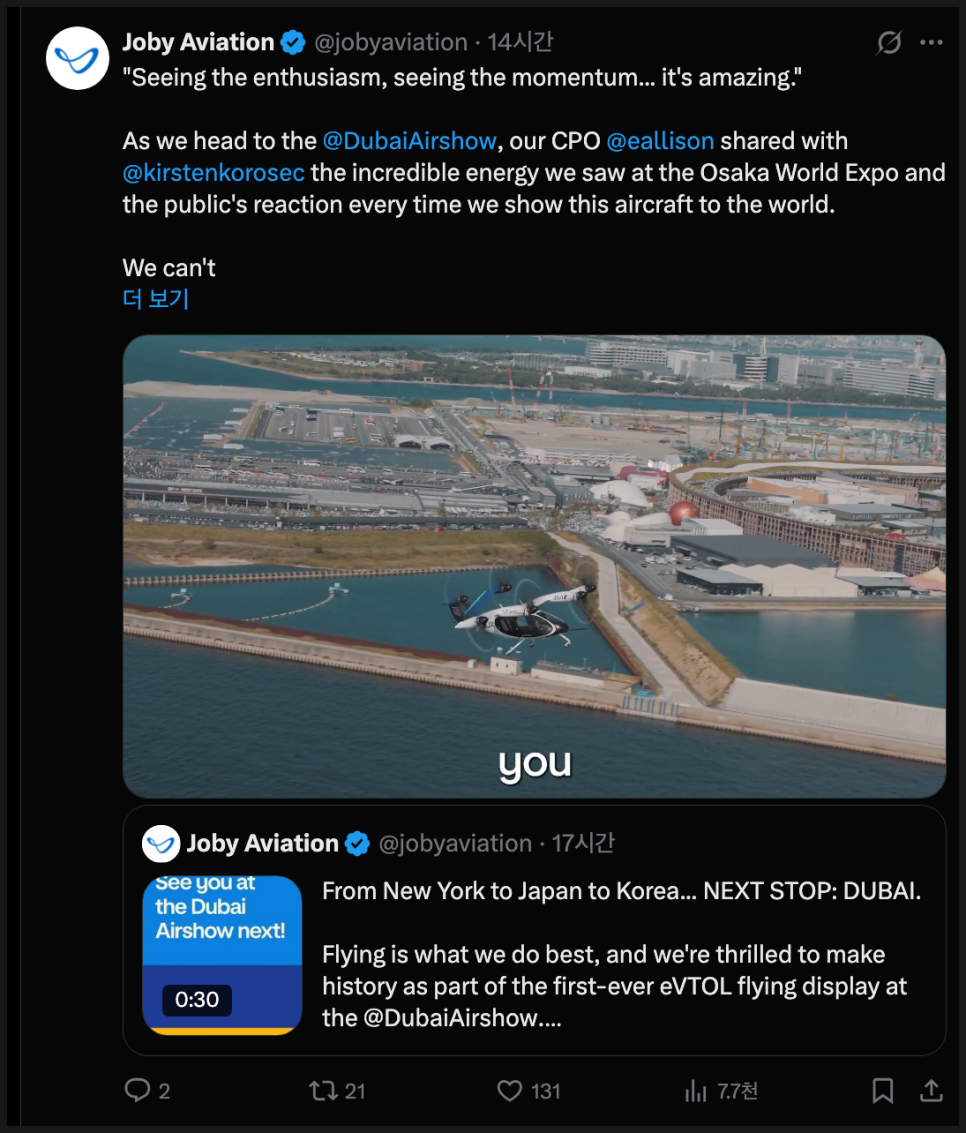Click the '14시간' post timestamp
Viewport: 966px width, 1133px height.
tap(520, 42)
